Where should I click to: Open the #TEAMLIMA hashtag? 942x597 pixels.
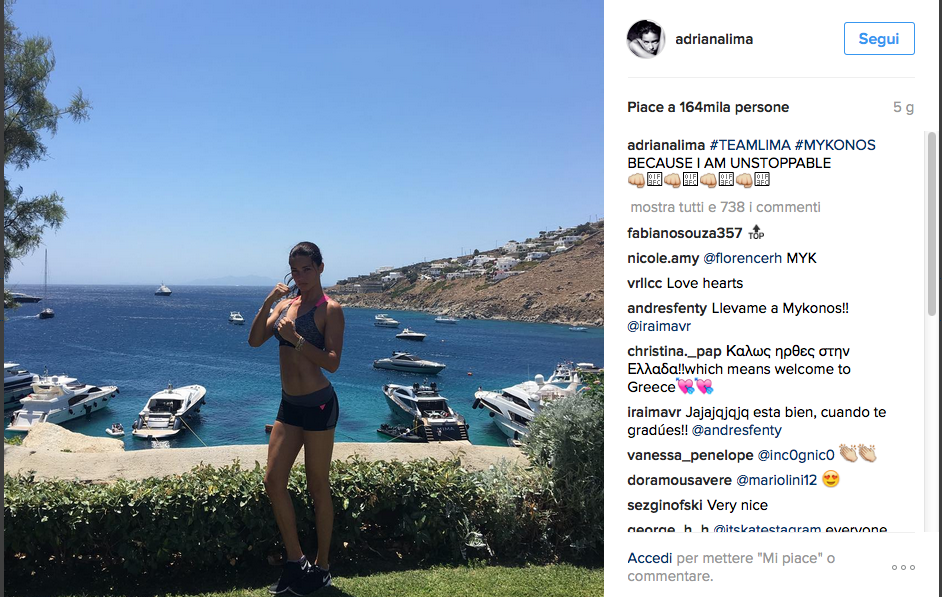750,145
